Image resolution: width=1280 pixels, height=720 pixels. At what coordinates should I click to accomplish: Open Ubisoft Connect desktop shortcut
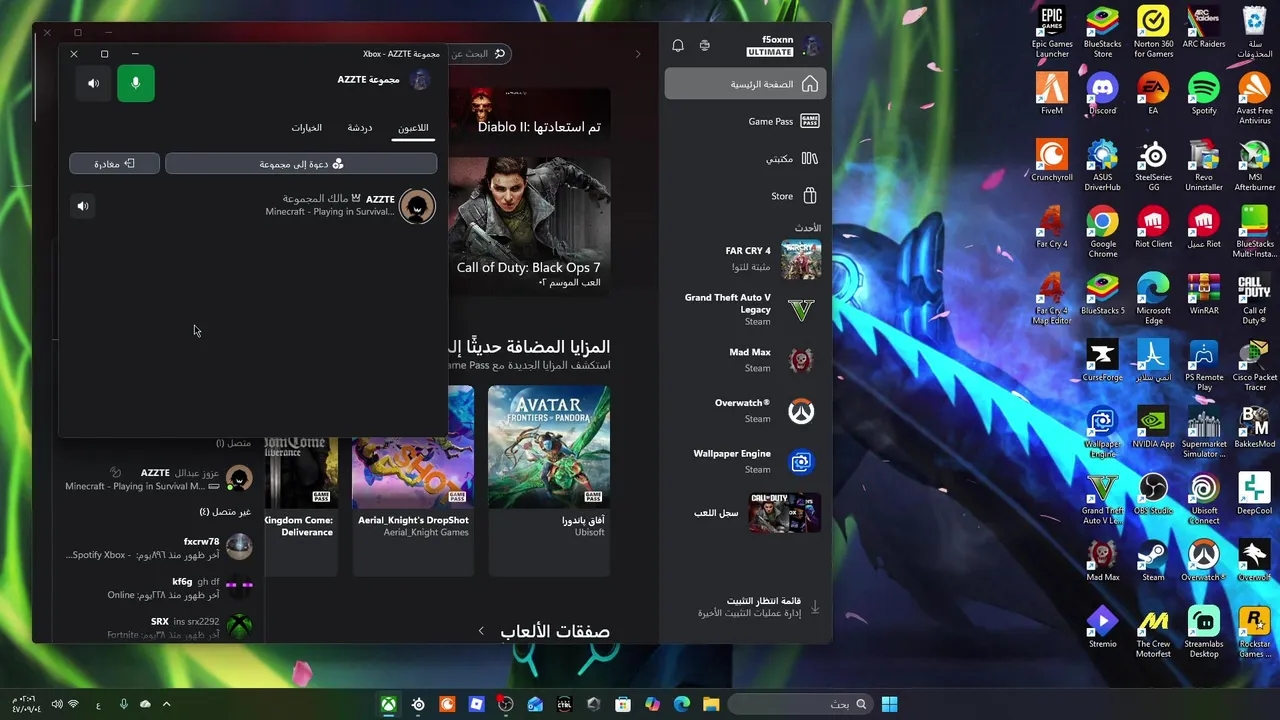pyautogui.click(x=1204, y=499)
